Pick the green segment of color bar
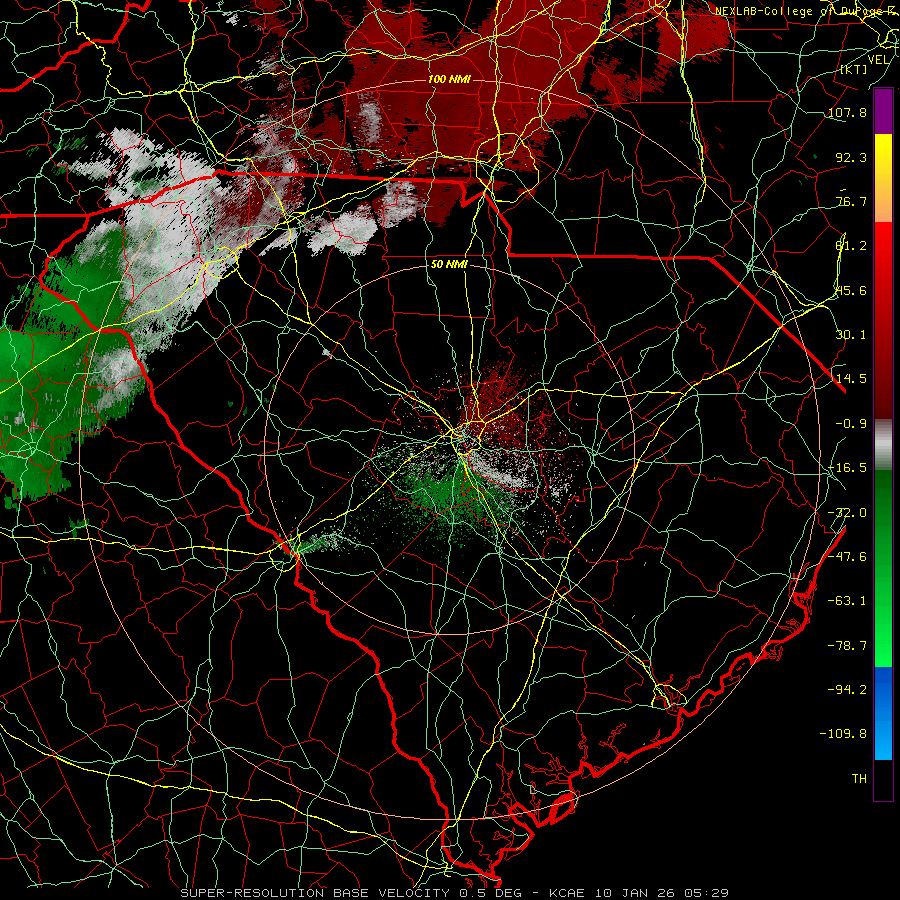The image size is (900, 900). pos(883,568)
